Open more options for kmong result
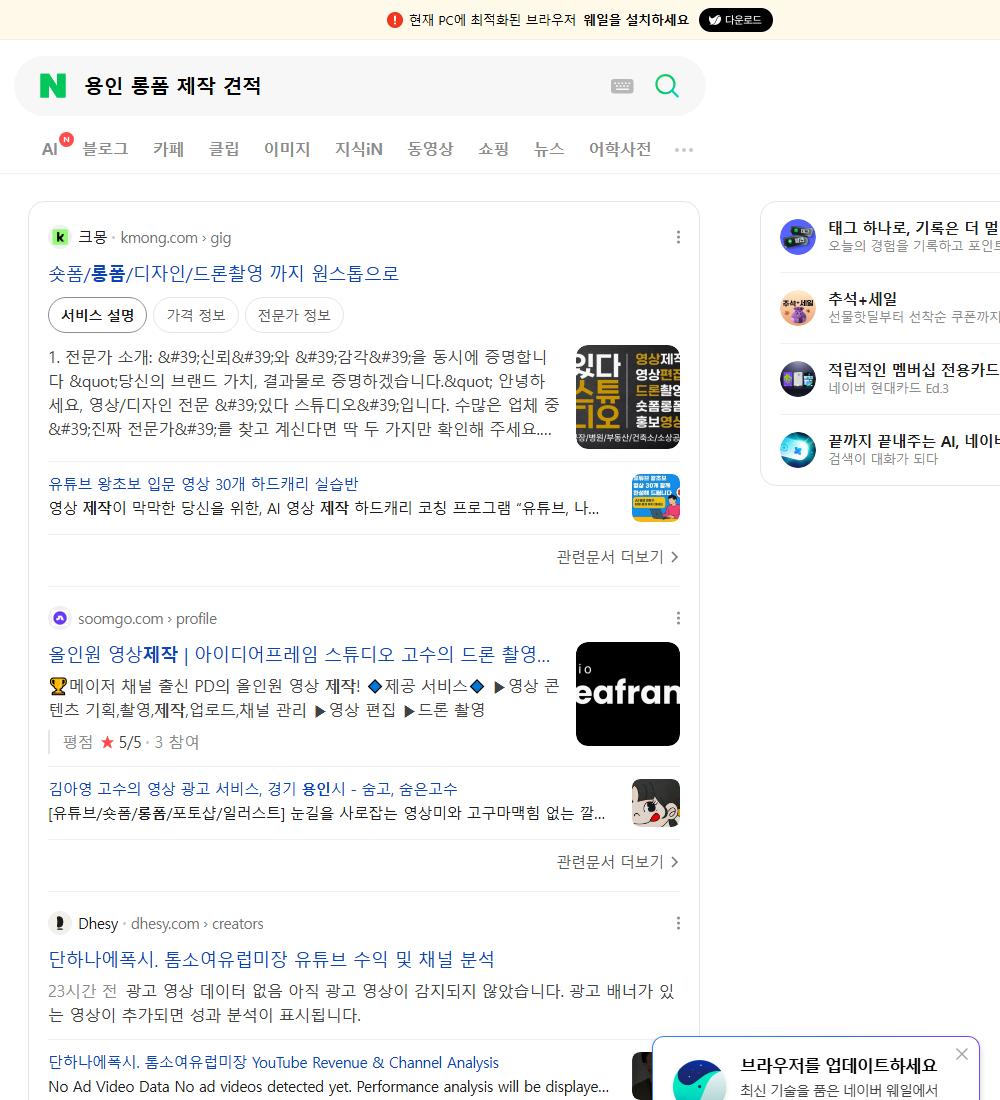1000x1100 pixels. 678,237
